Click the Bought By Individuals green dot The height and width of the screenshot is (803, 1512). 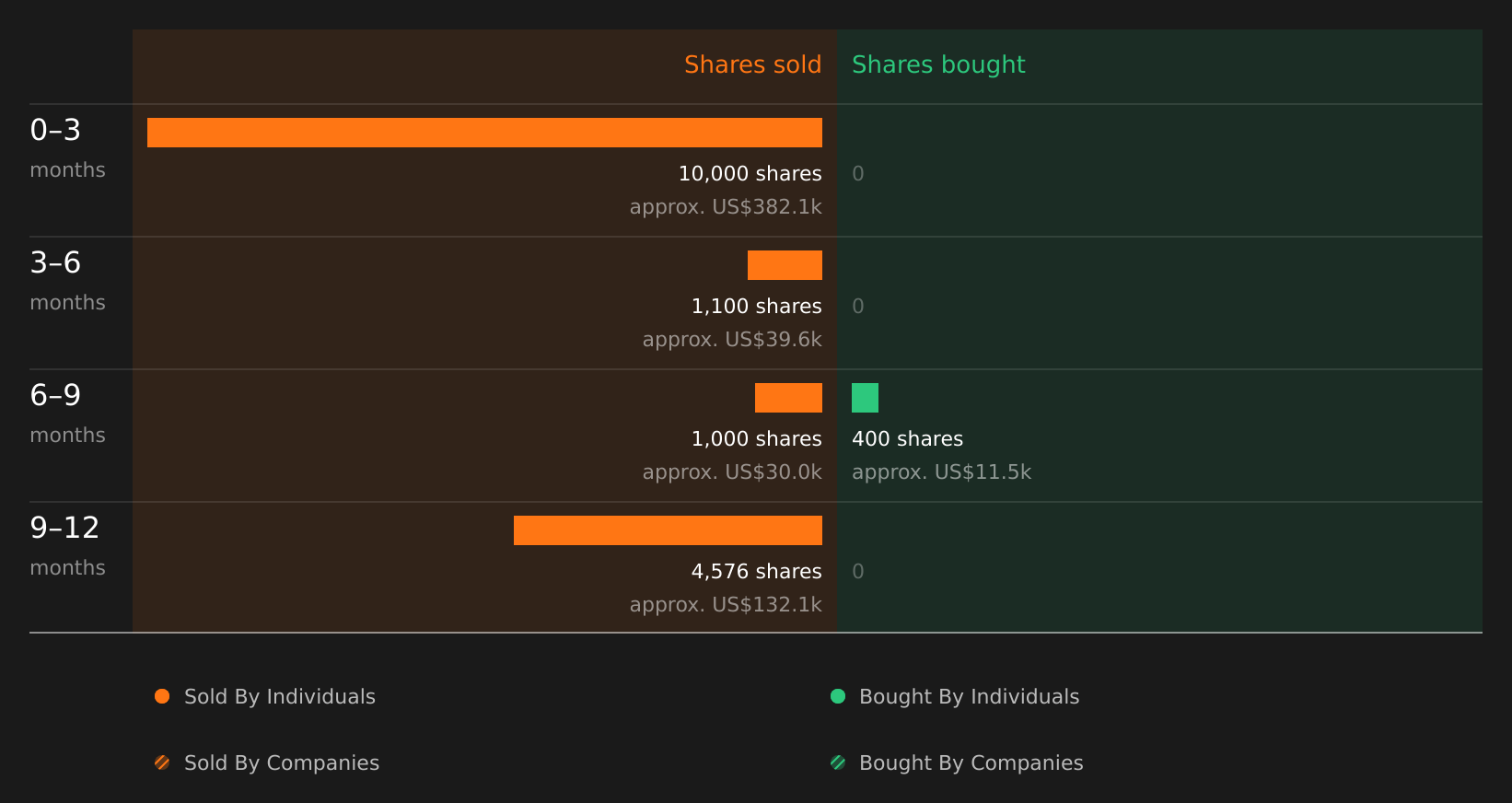(838, 696)
